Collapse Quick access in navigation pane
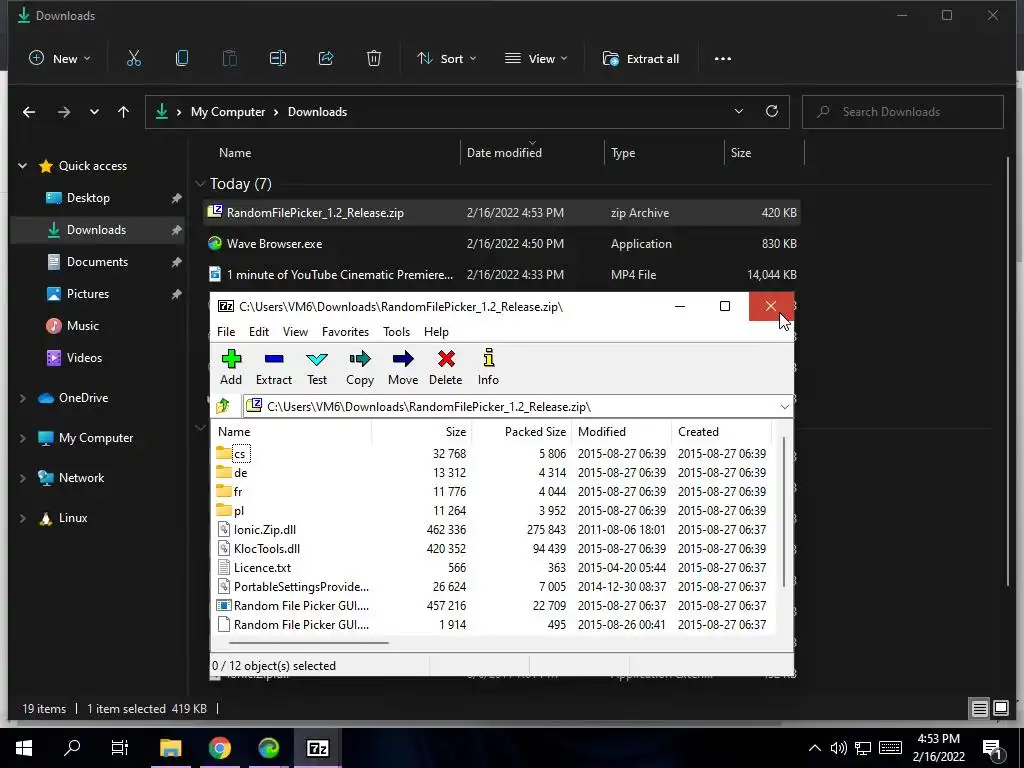Viewport: 1024px width, 768px height. tap(23, 166)
